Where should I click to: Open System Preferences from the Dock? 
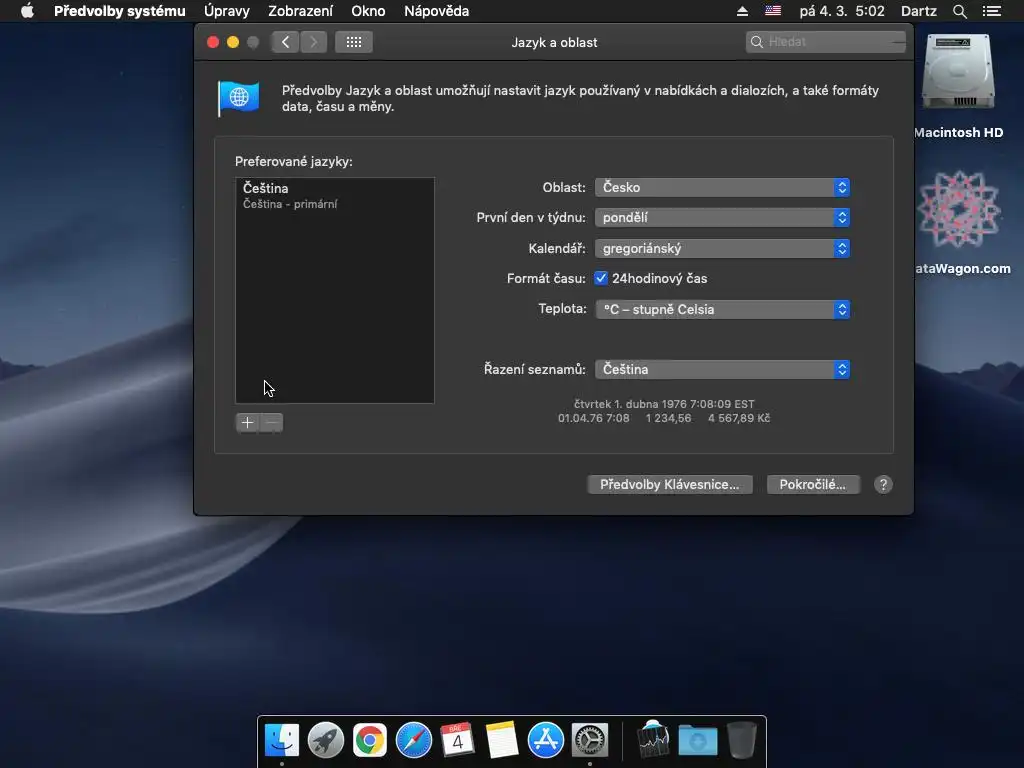[x=590, y=741]
